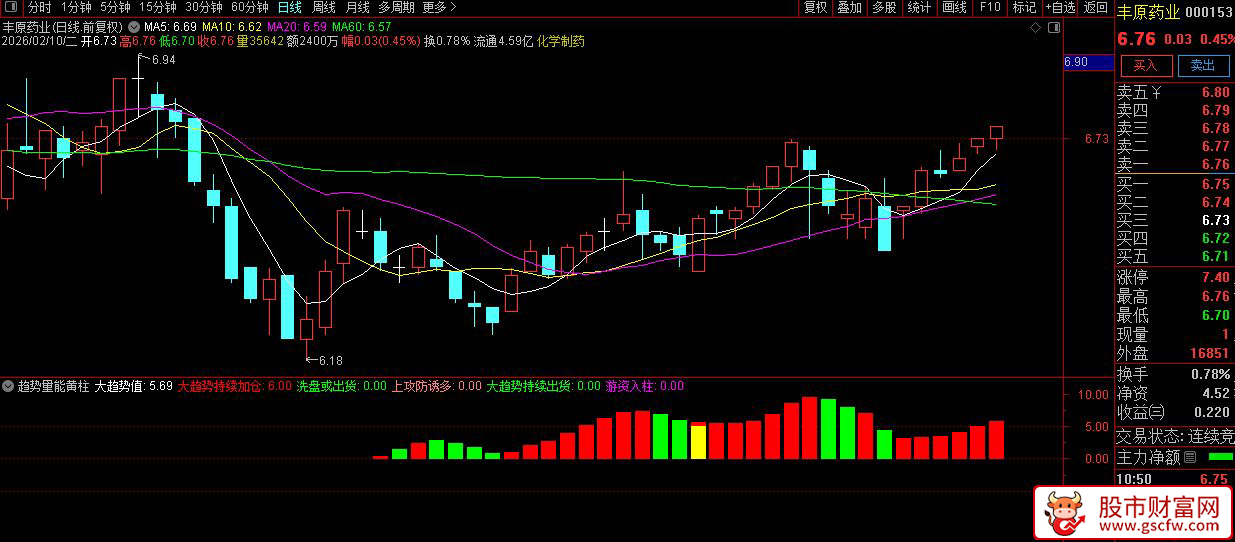Screen dimensions: 1235x542
Task: Click the 卖出 sell button
Action: tap(1203, 66)
